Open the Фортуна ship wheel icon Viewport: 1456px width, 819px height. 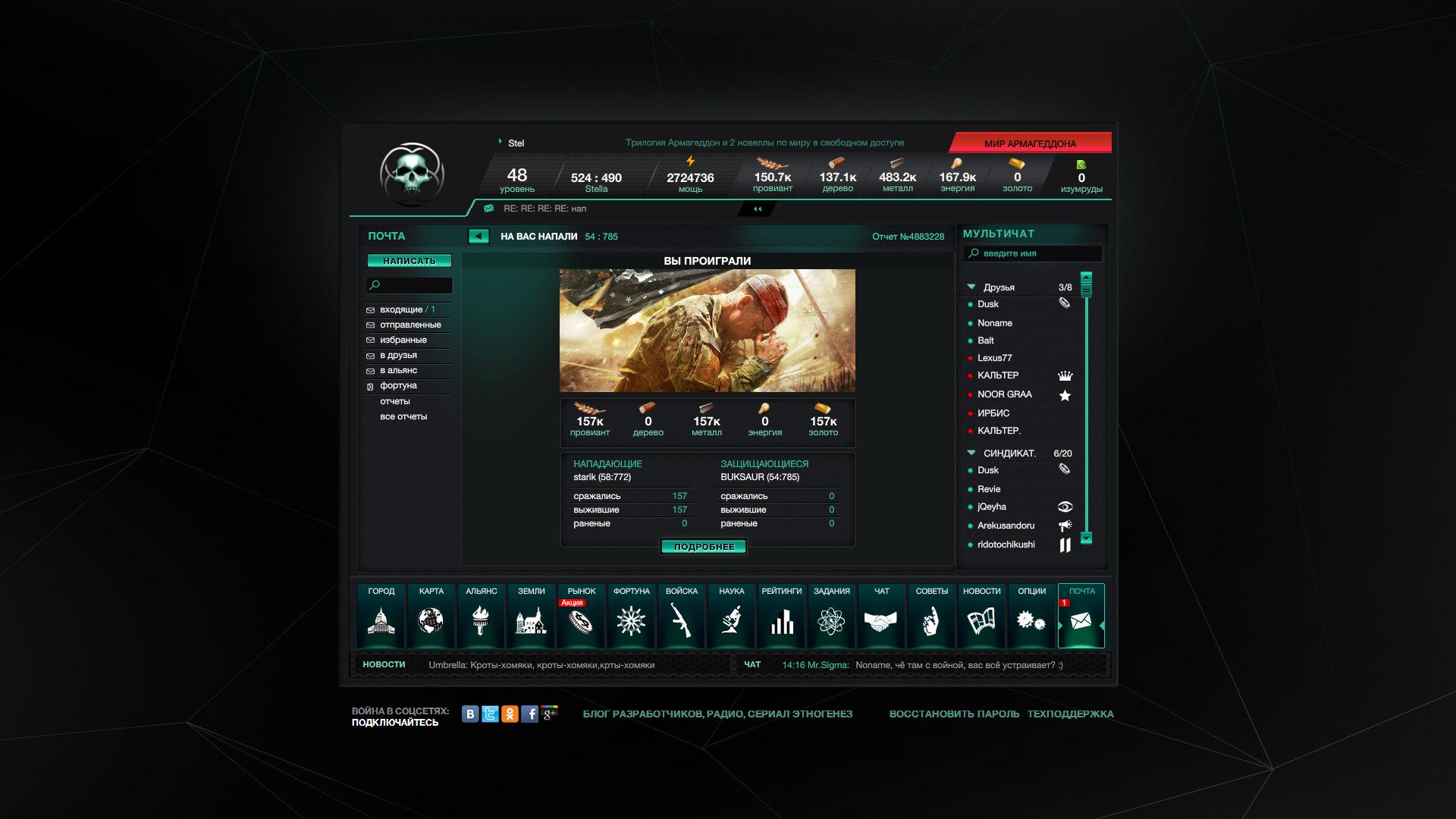(631, 621)
